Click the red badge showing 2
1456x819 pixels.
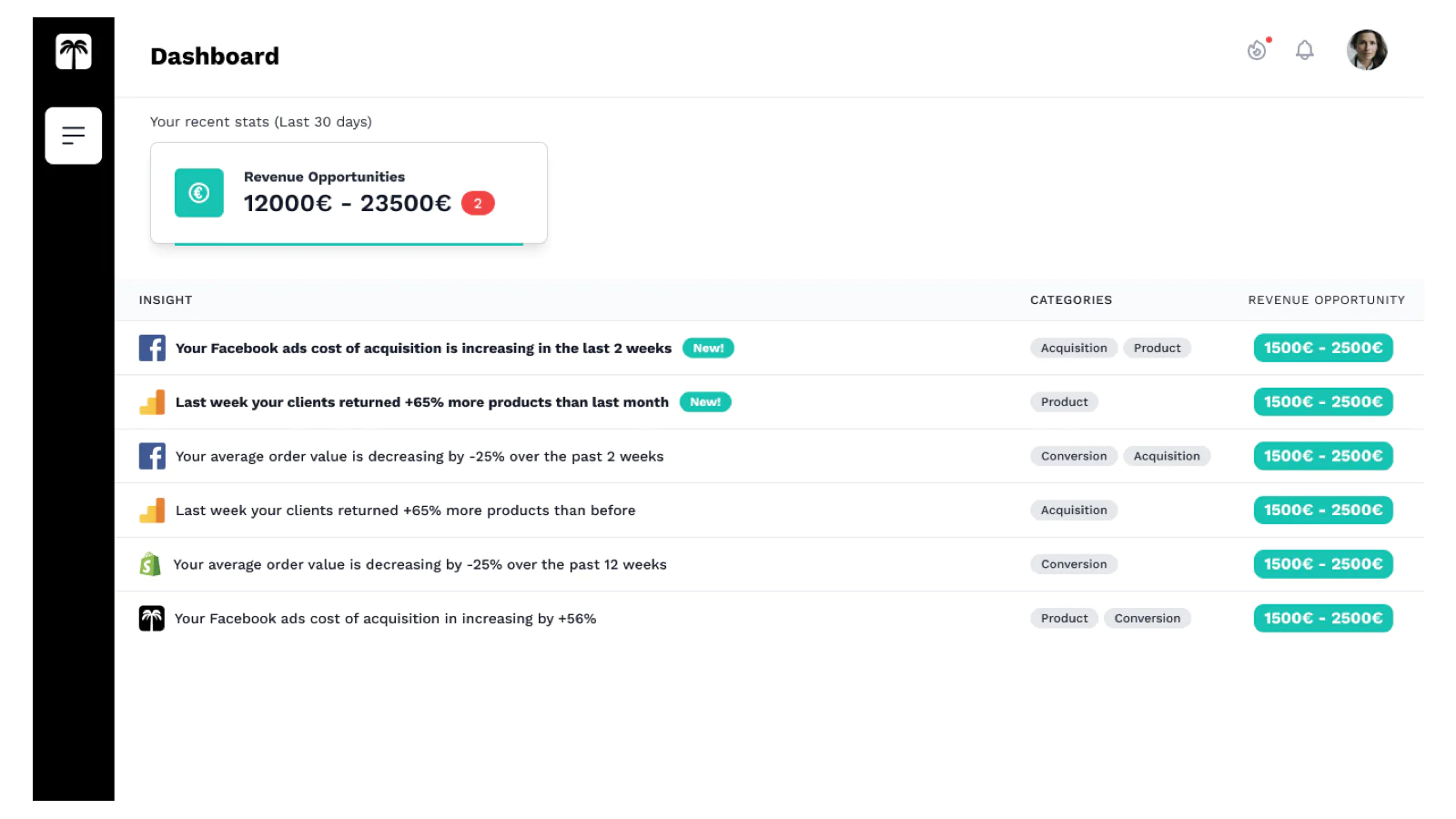click(478, 203)
